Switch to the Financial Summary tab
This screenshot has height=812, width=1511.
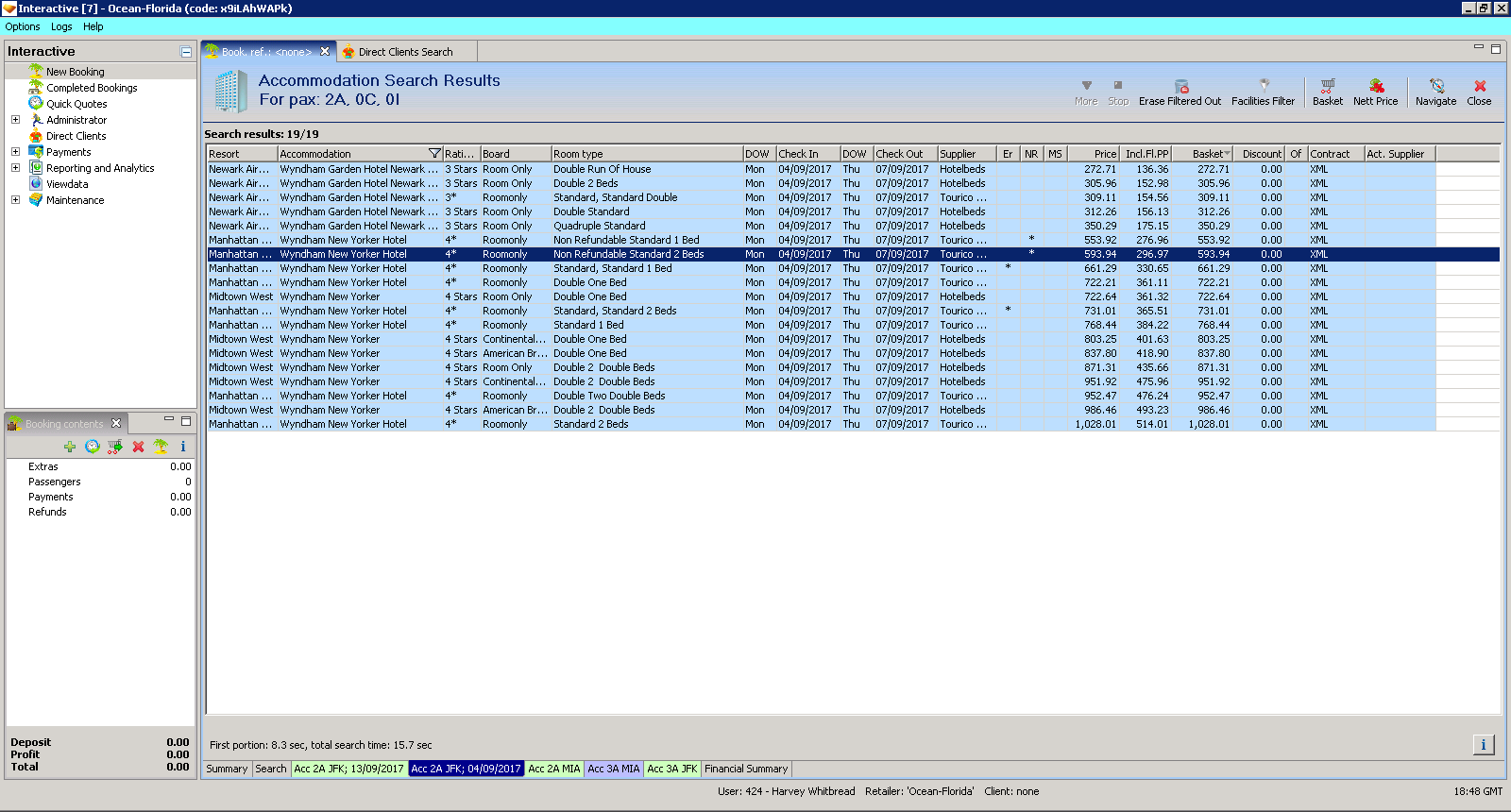pos(746,769)
